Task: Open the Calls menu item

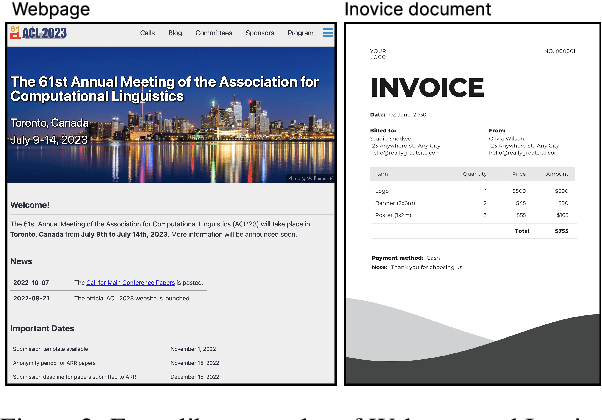Action: pyautogui.click(x=149, y=33)
